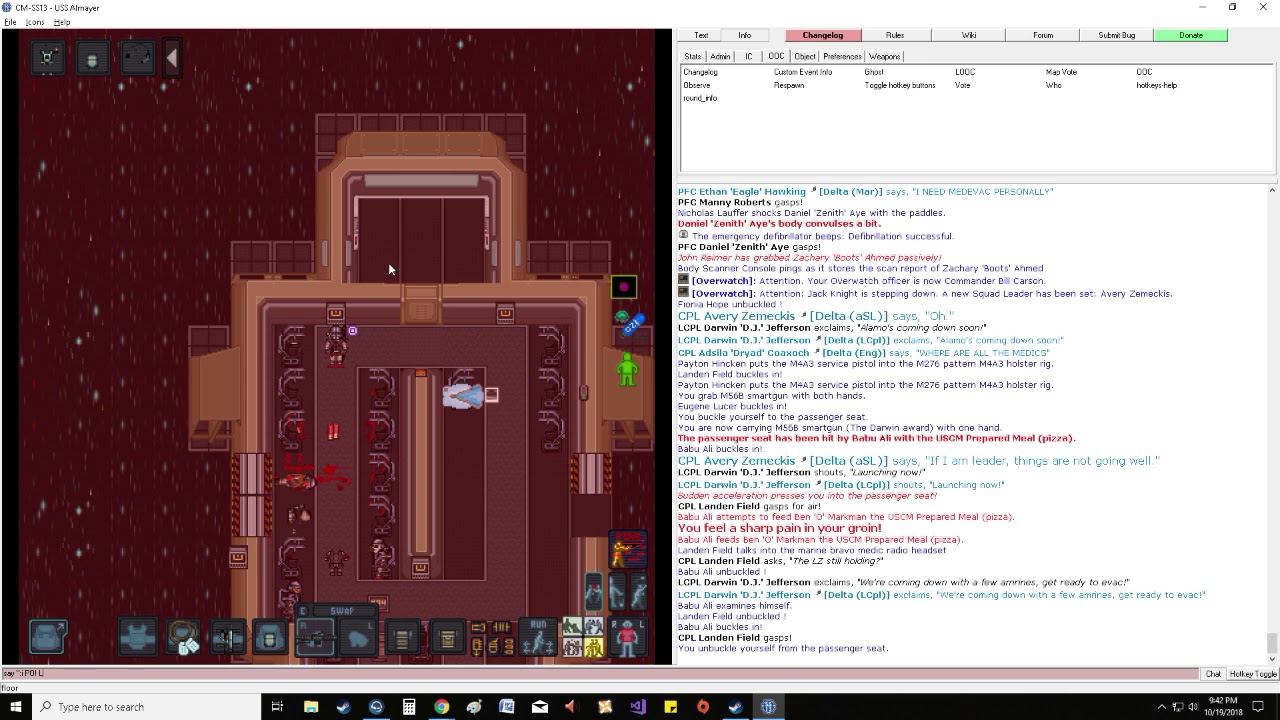Collapse the action buttons with the arrow
Screen dimensions: 1280x720
click(172, 58)
